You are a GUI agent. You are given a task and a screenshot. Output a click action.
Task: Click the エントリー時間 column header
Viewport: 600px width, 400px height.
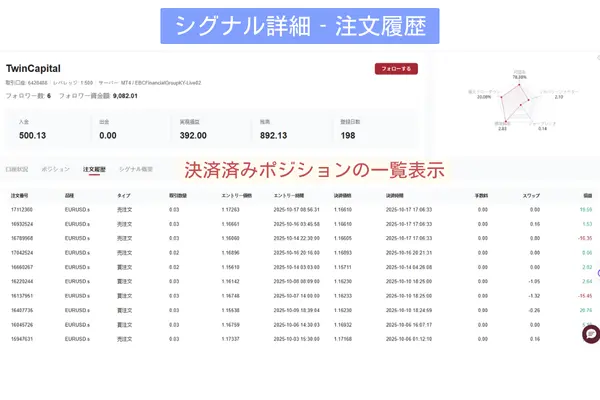[x=290, y=195]
